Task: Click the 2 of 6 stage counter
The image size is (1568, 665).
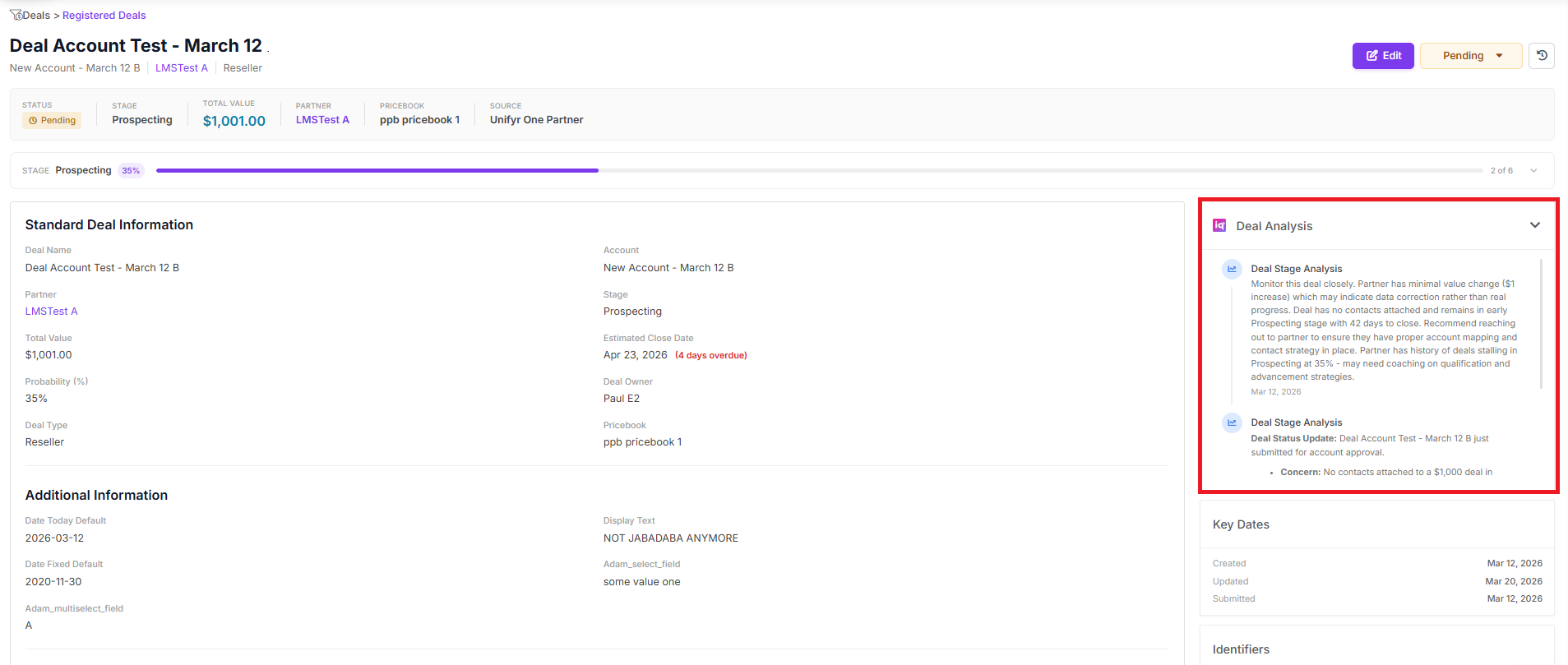Action: coord(1501,171)
